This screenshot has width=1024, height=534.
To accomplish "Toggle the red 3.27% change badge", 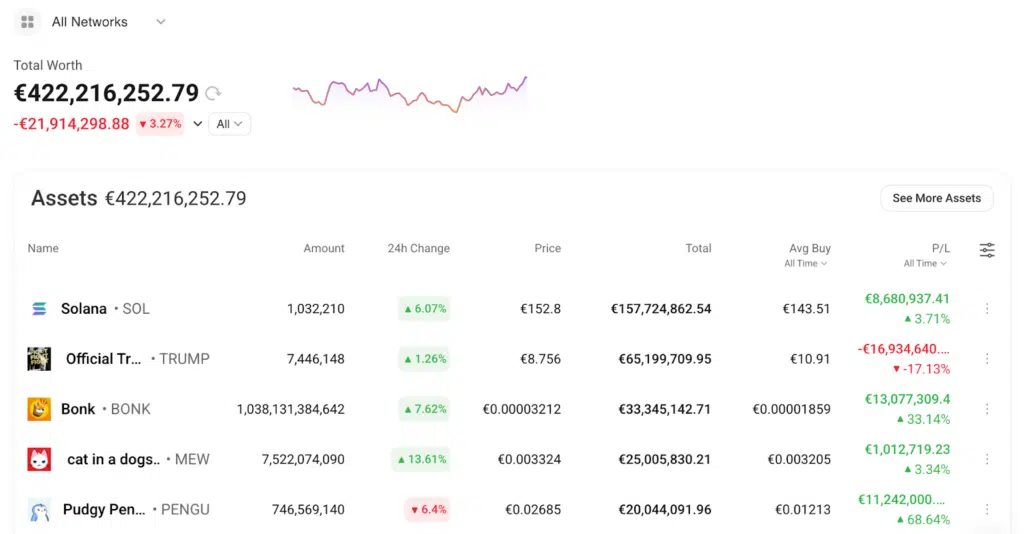I will 160,124.
